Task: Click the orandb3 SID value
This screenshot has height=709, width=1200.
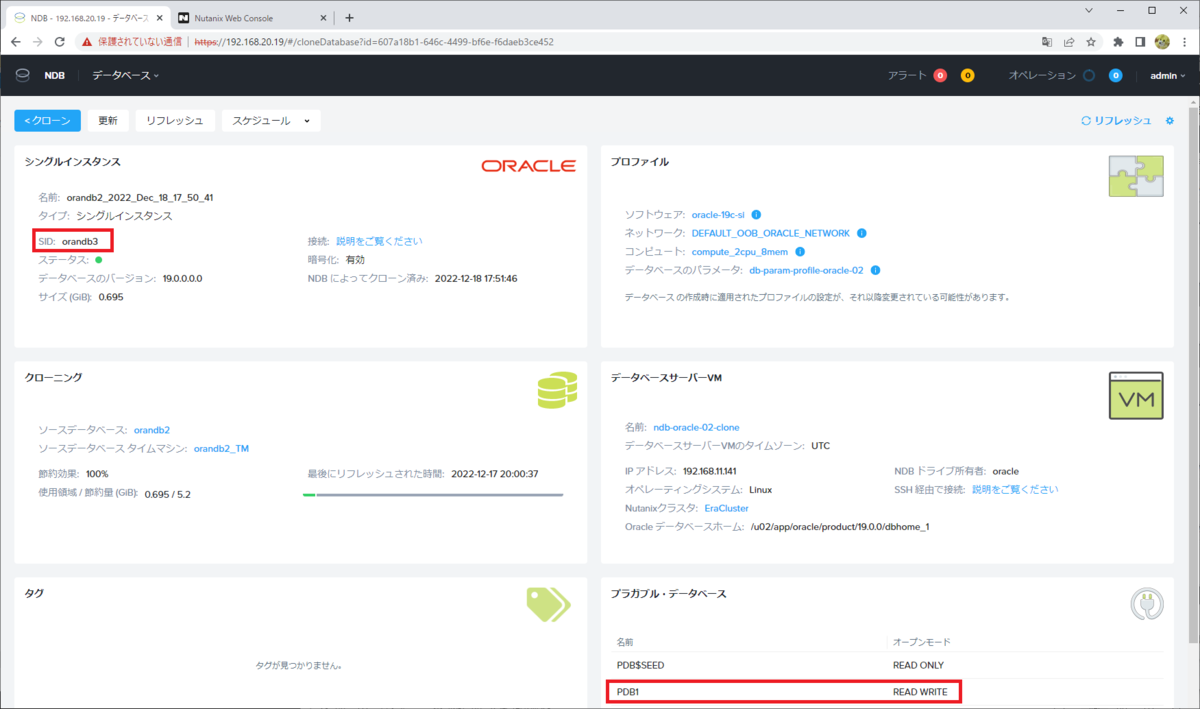Action: [x=82, y=241]
